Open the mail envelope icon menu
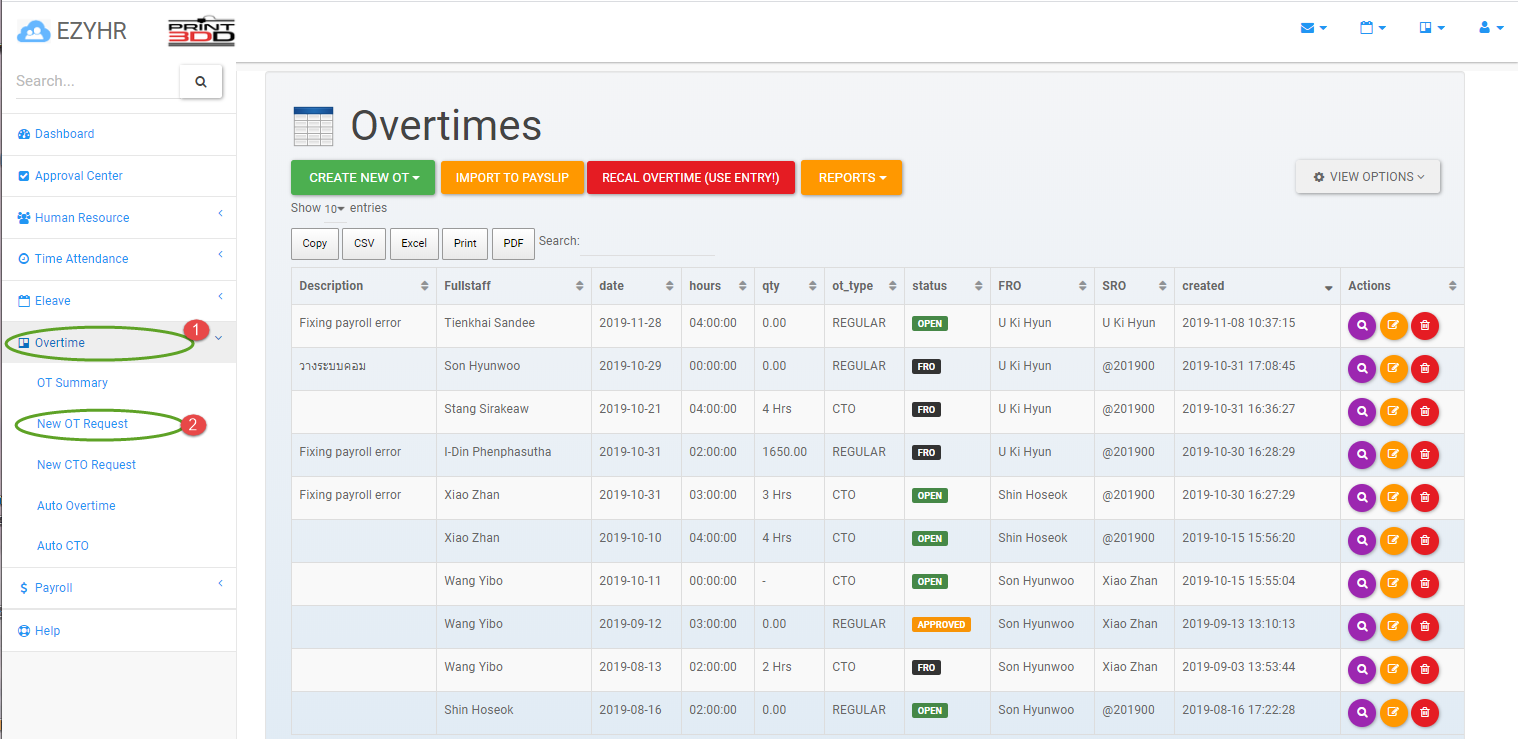 pos(1313,28)
